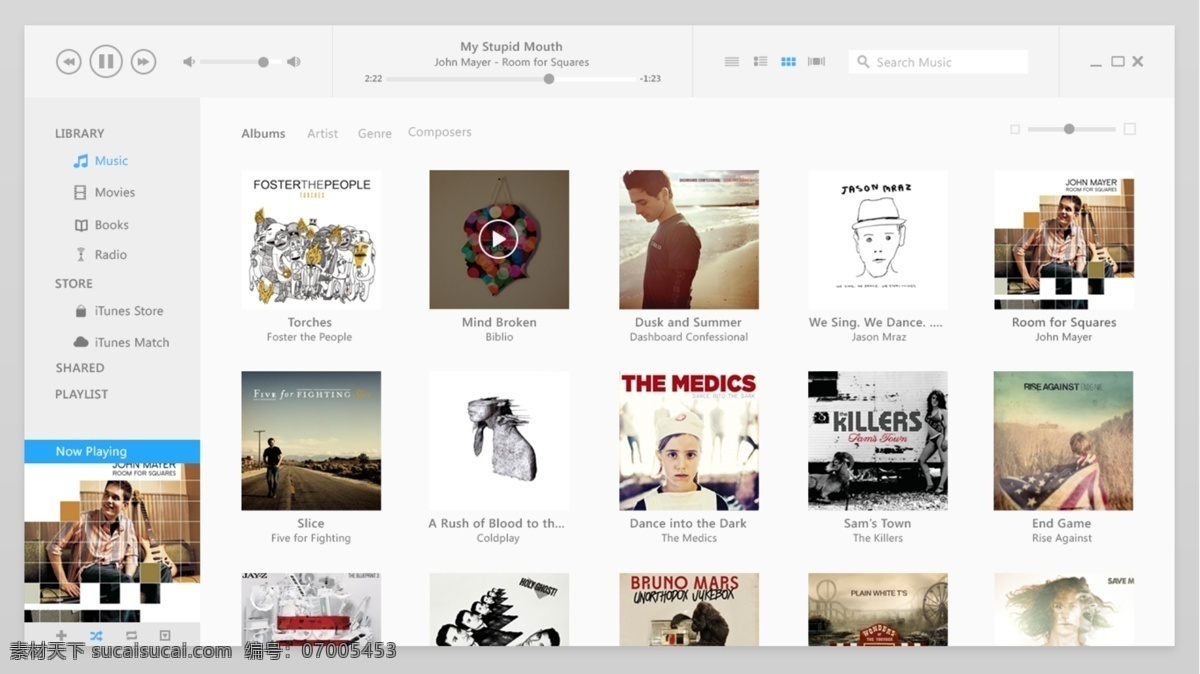1200x674 pixels.
Task: Go to the iTunes Store
Action: click(x=118, y=311)
